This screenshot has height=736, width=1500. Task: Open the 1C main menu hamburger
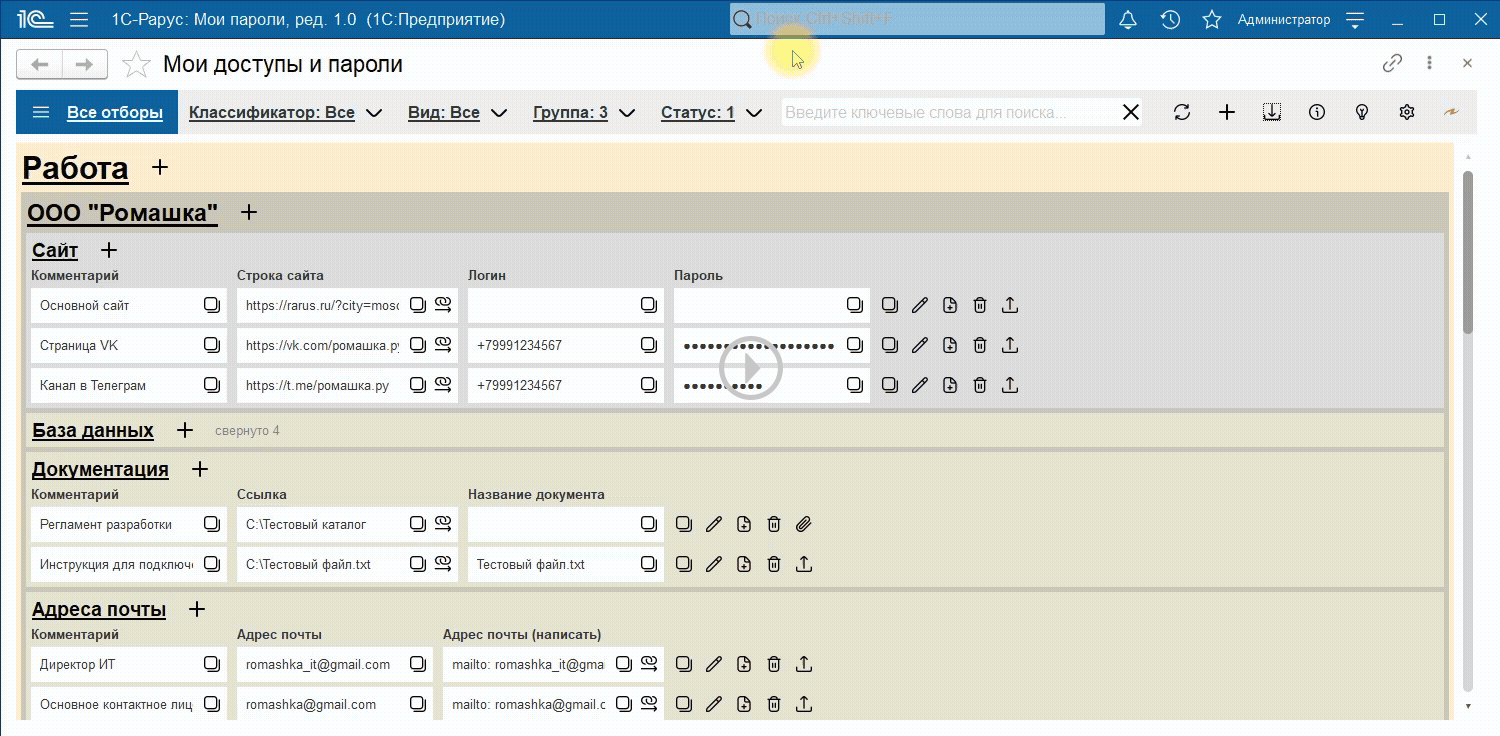[x=79, y=19]
